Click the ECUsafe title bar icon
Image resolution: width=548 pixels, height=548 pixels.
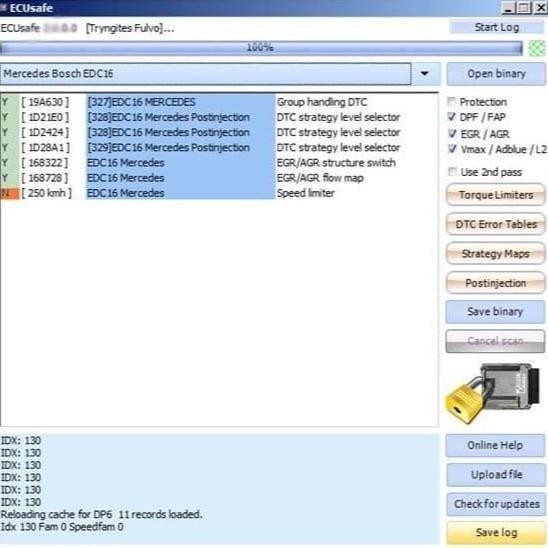[4, 8]
